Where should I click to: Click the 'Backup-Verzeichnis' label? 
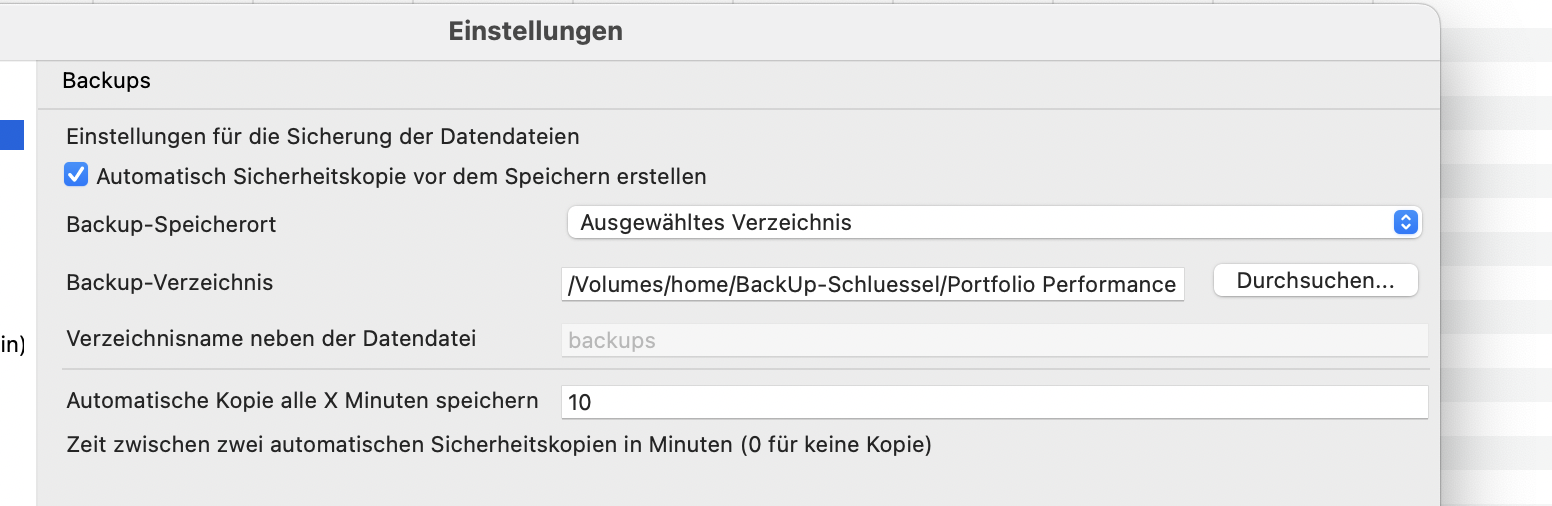169,283
